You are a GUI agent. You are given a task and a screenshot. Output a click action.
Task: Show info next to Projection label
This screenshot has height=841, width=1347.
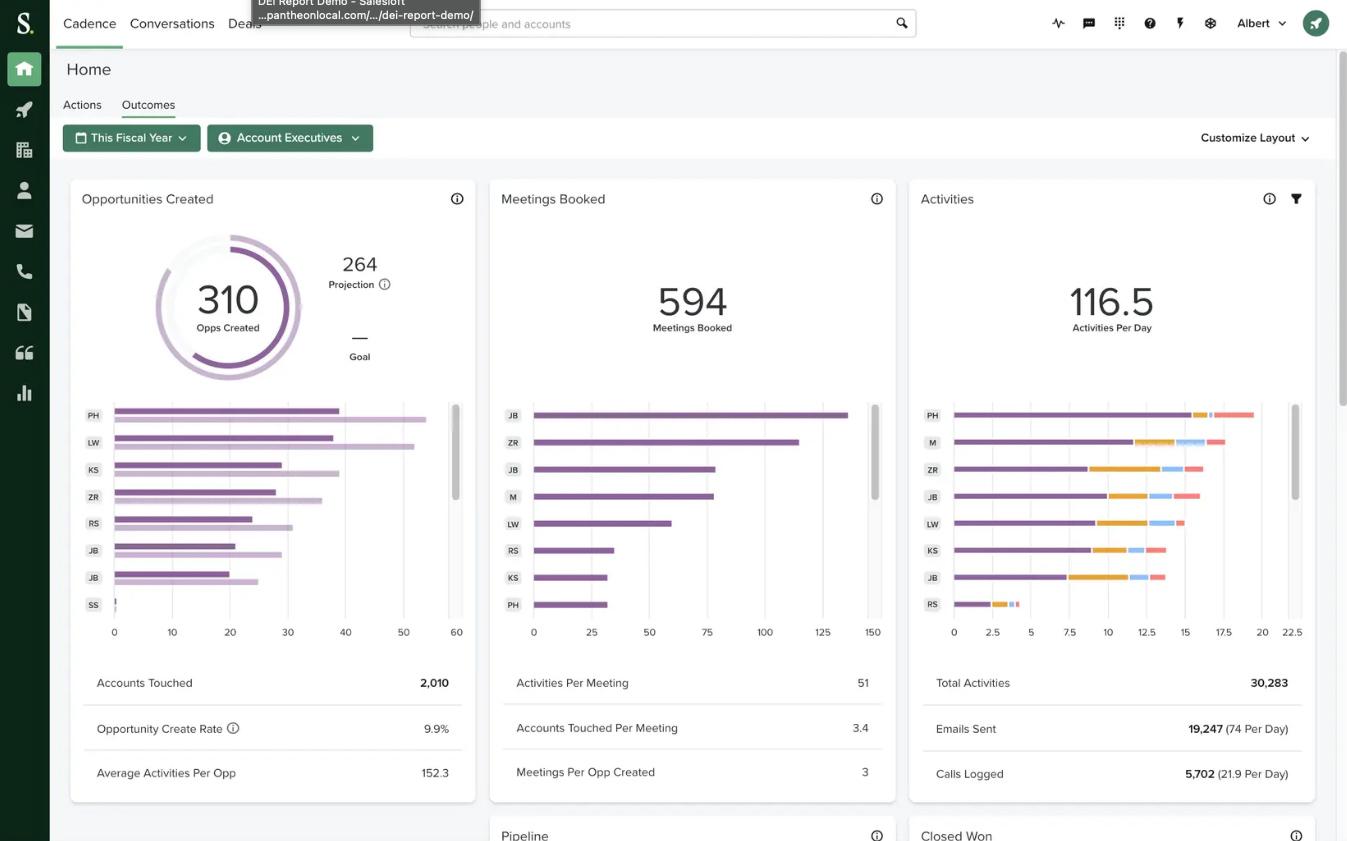385,285
